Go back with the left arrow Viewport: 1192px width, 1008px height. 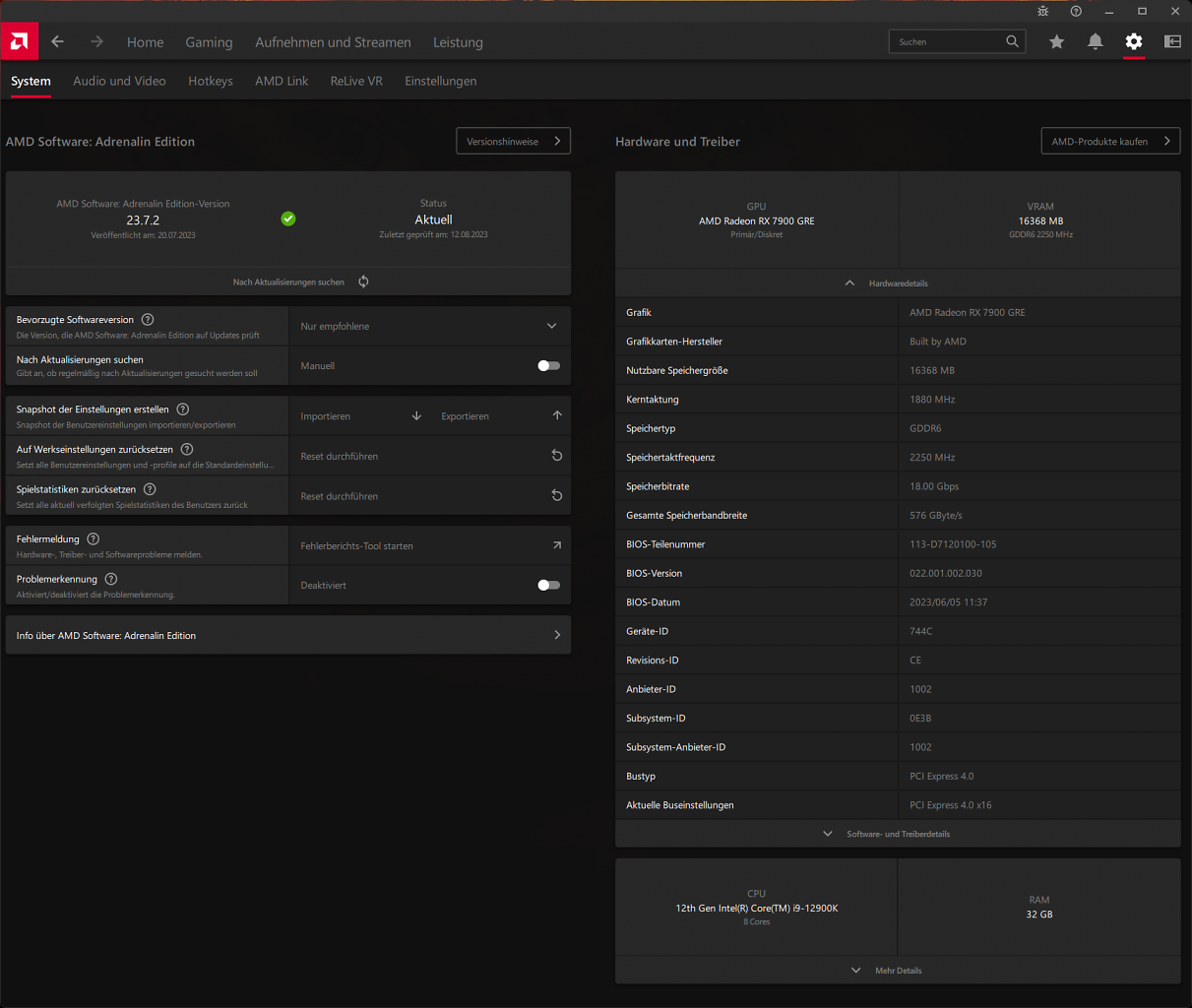click(x=57, y=41)
